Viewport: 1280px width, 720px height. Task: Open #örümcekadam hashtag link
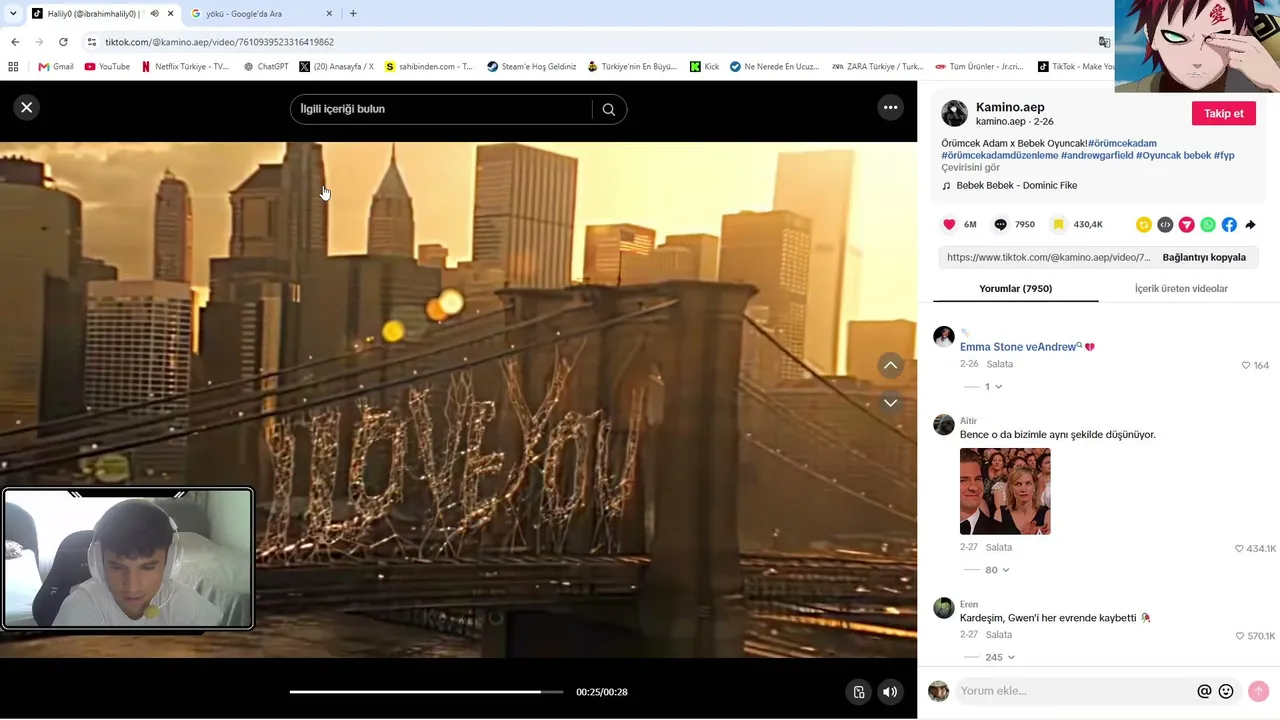pos(1122,143)
